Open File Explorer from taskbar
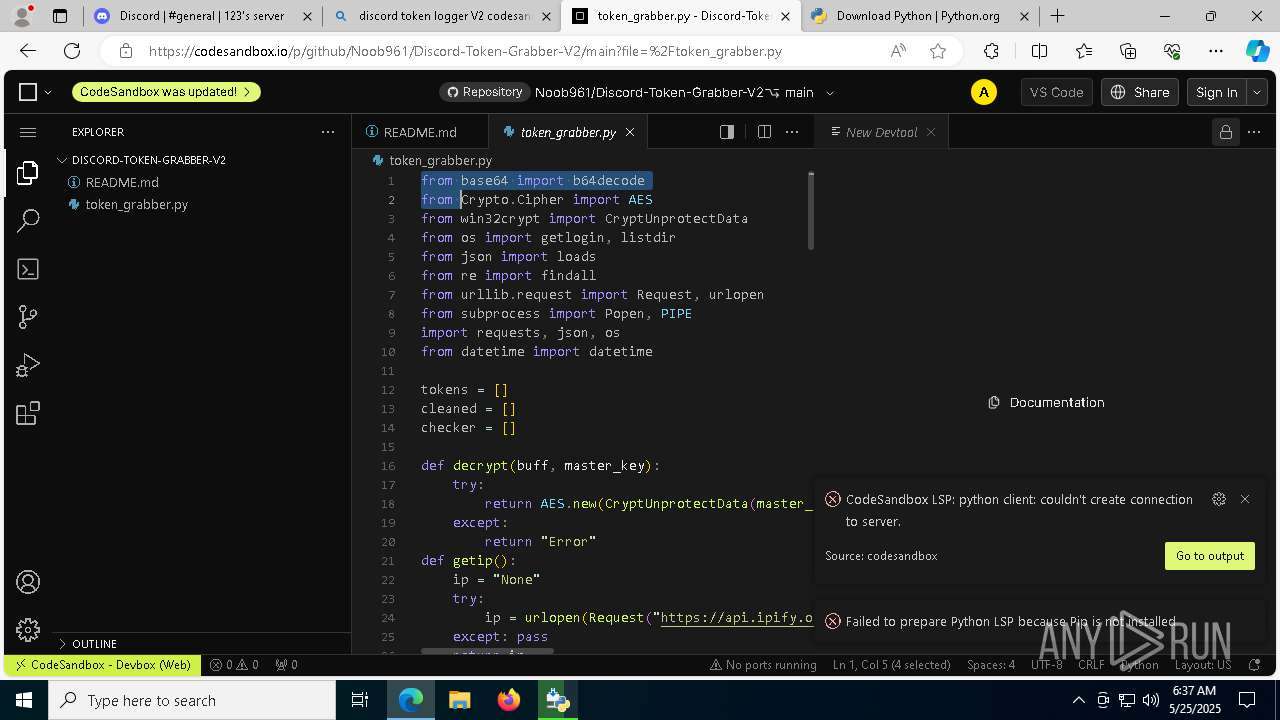This screenshot has height=720, width=1280. tap(460, 700)
